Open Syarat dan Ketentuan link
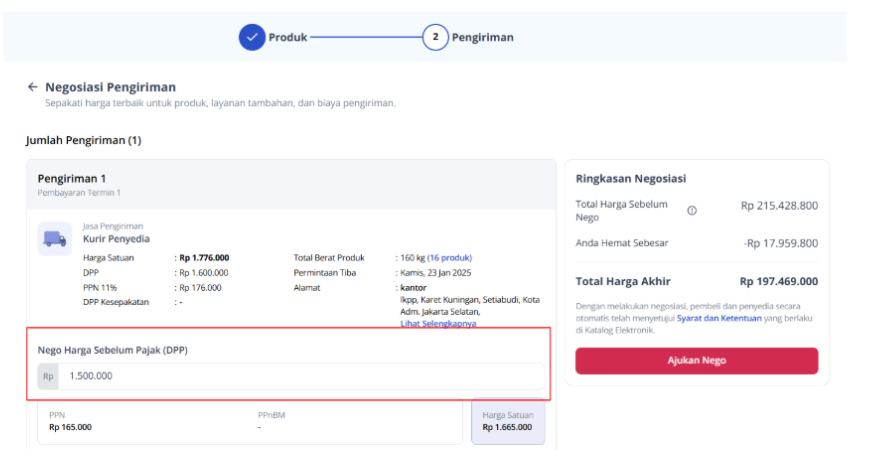The width and height of the screenshot is (891, 463). click(x=718, y=317)
